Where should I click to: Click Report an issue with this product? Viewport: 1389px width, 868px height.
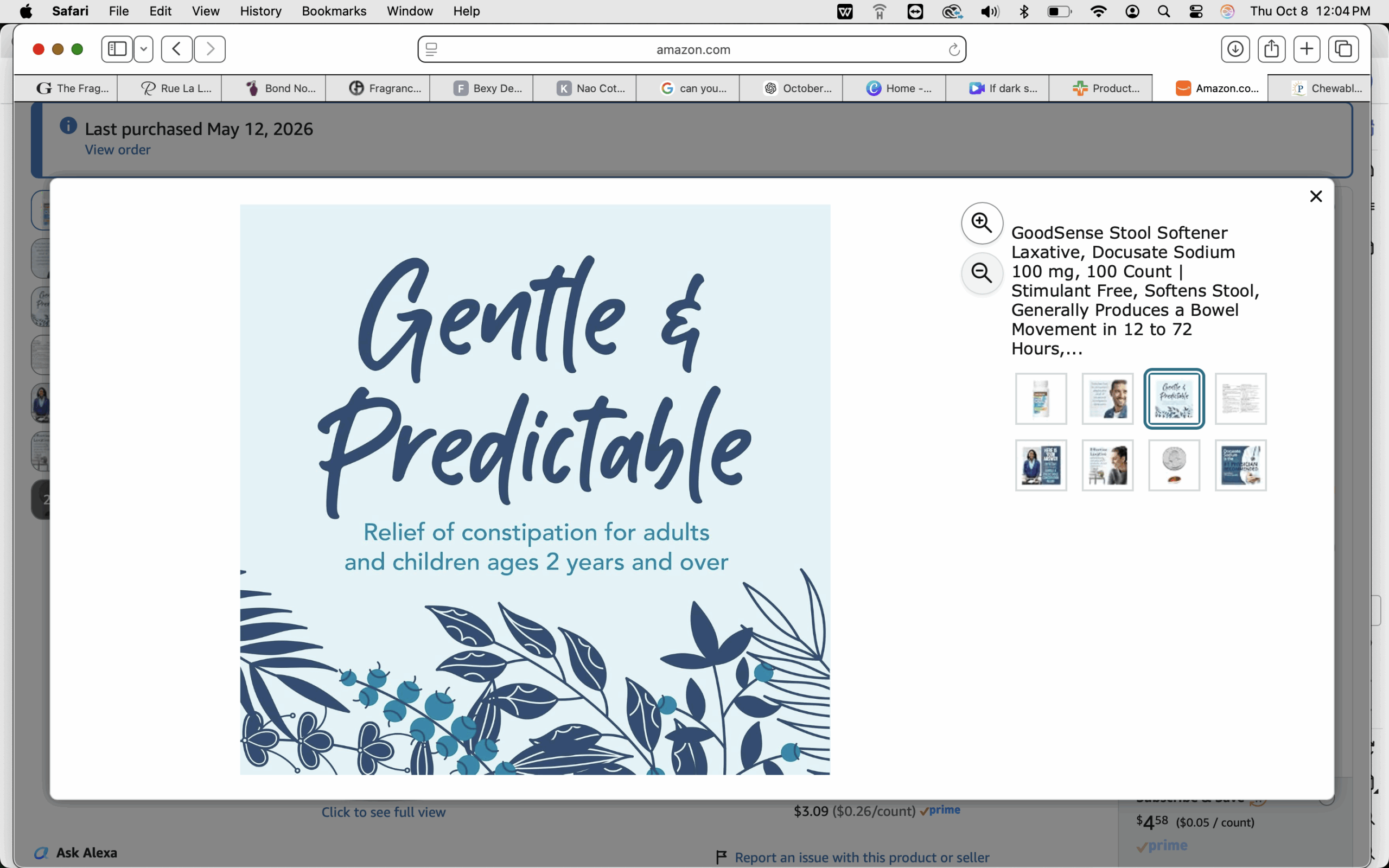click(862, 857)
